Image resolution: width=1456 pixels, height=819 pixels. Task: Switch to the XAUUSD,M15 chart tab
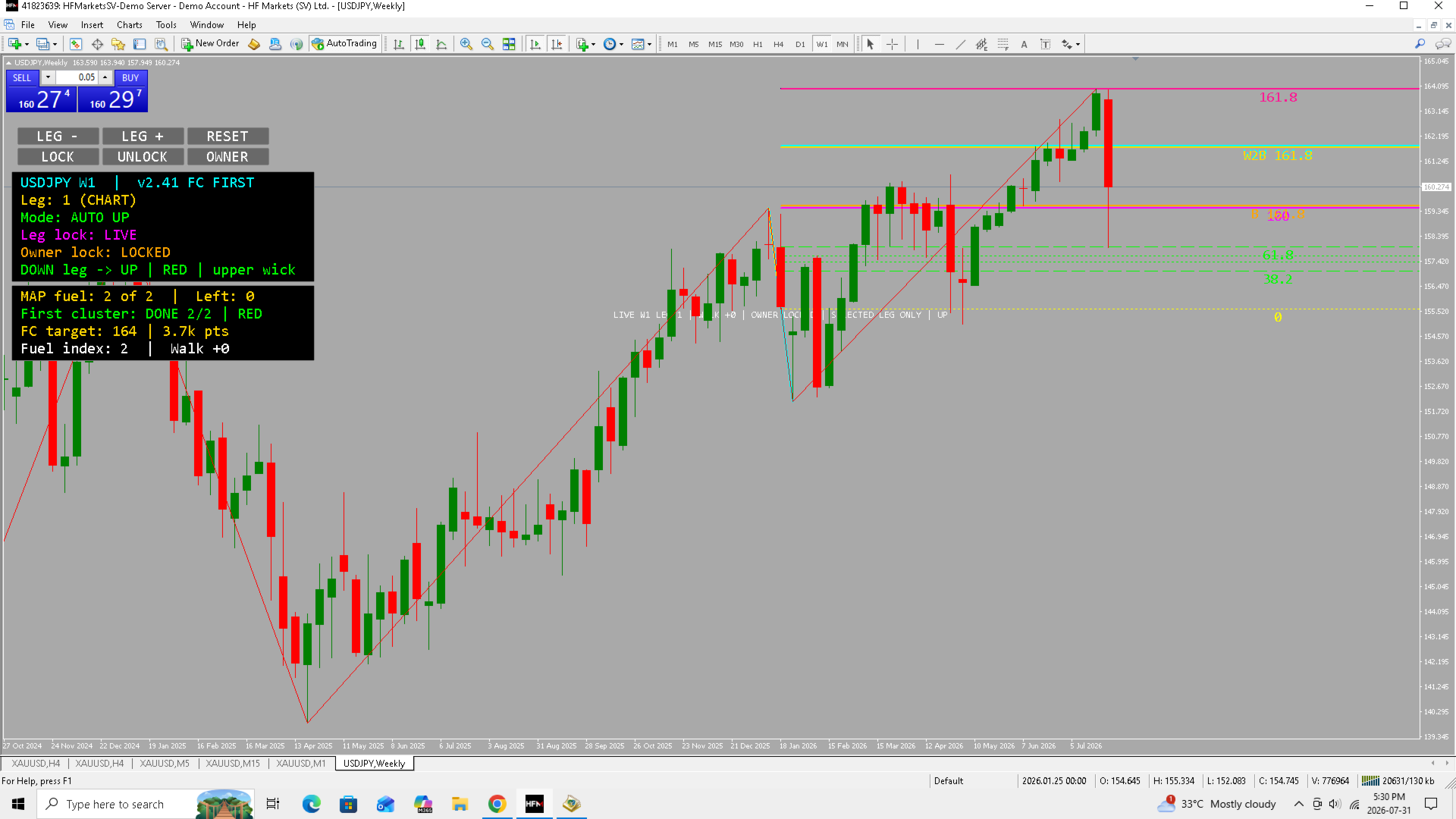pyautogui.click(x=233, y=764)
